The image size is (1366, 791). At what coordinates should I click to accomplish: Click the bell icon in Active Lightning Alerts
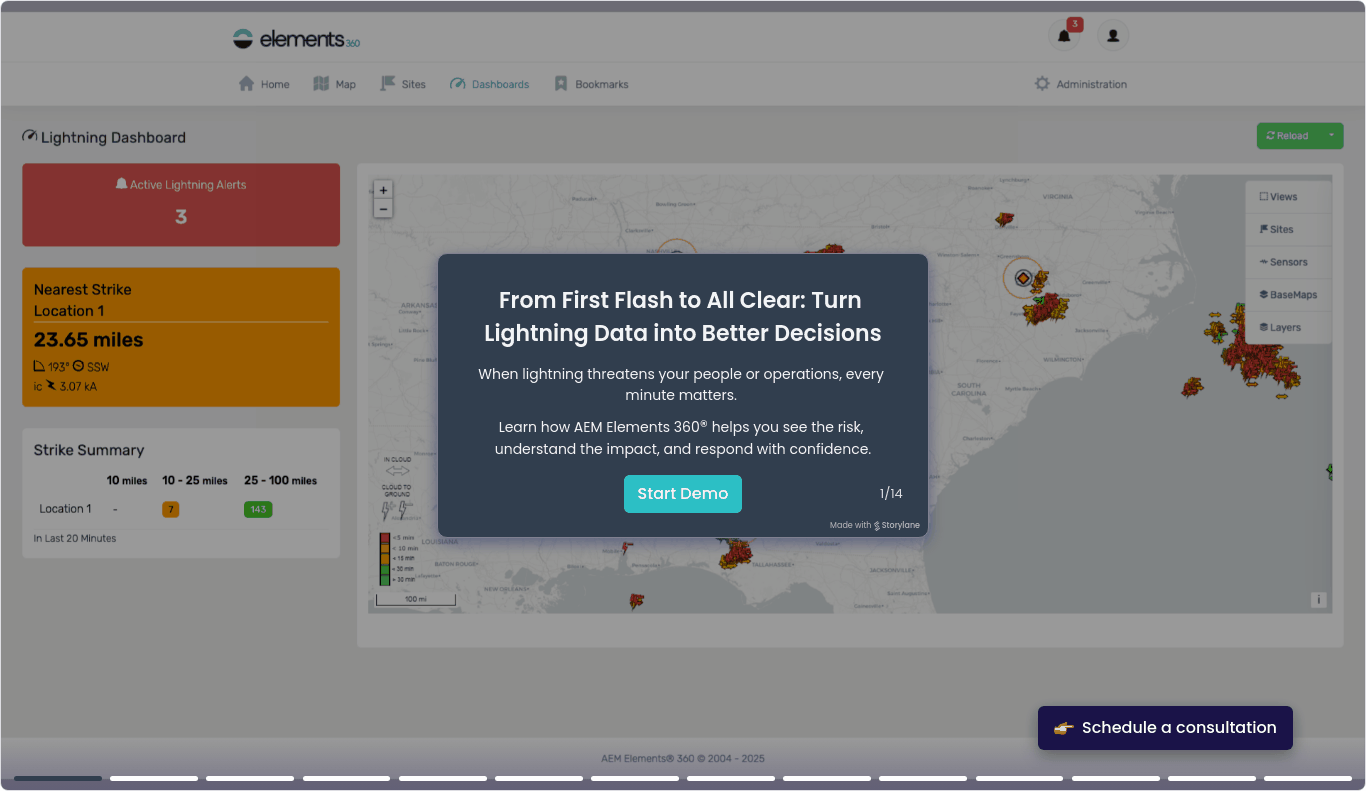(x=121, y=184)
